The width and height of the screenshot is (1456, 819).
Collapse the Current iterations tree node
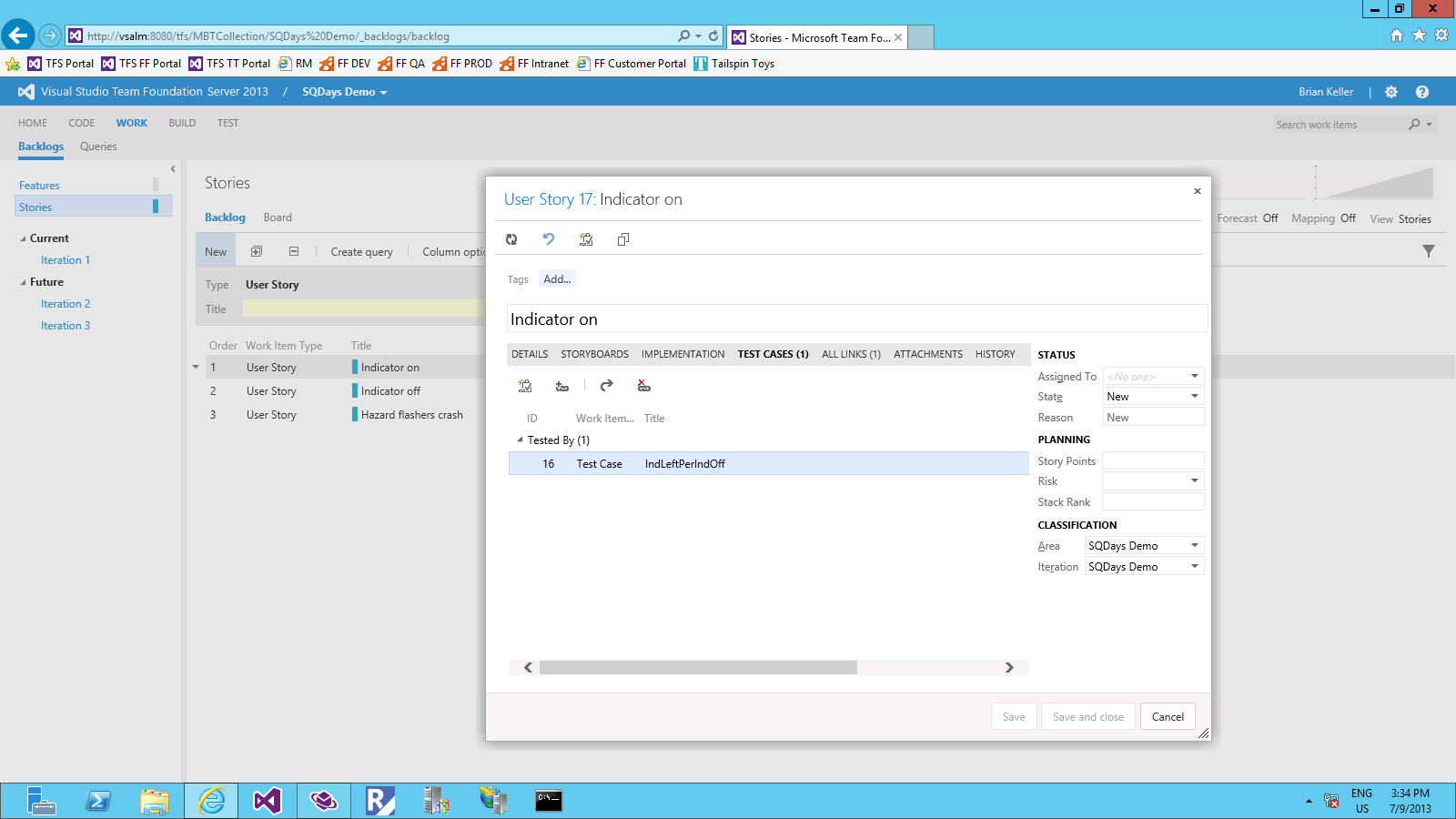pyautogui.click(x=23, y=238)
